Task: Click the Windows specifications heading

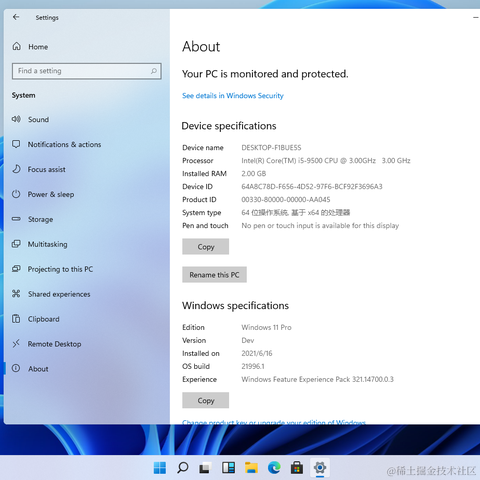Action: tap(235, 306)
